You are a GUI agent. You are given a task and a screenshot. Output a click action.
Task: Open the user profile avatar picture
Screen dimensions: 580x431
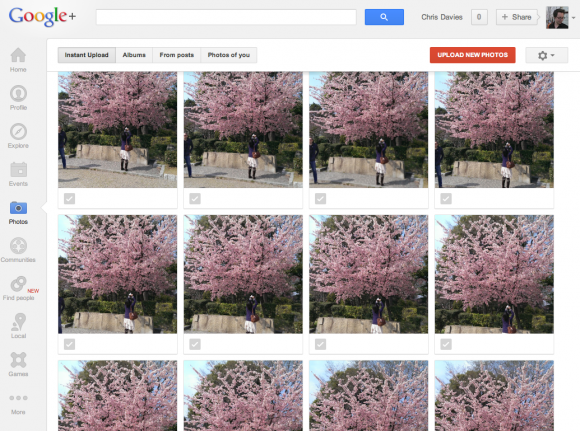[557, 17]
